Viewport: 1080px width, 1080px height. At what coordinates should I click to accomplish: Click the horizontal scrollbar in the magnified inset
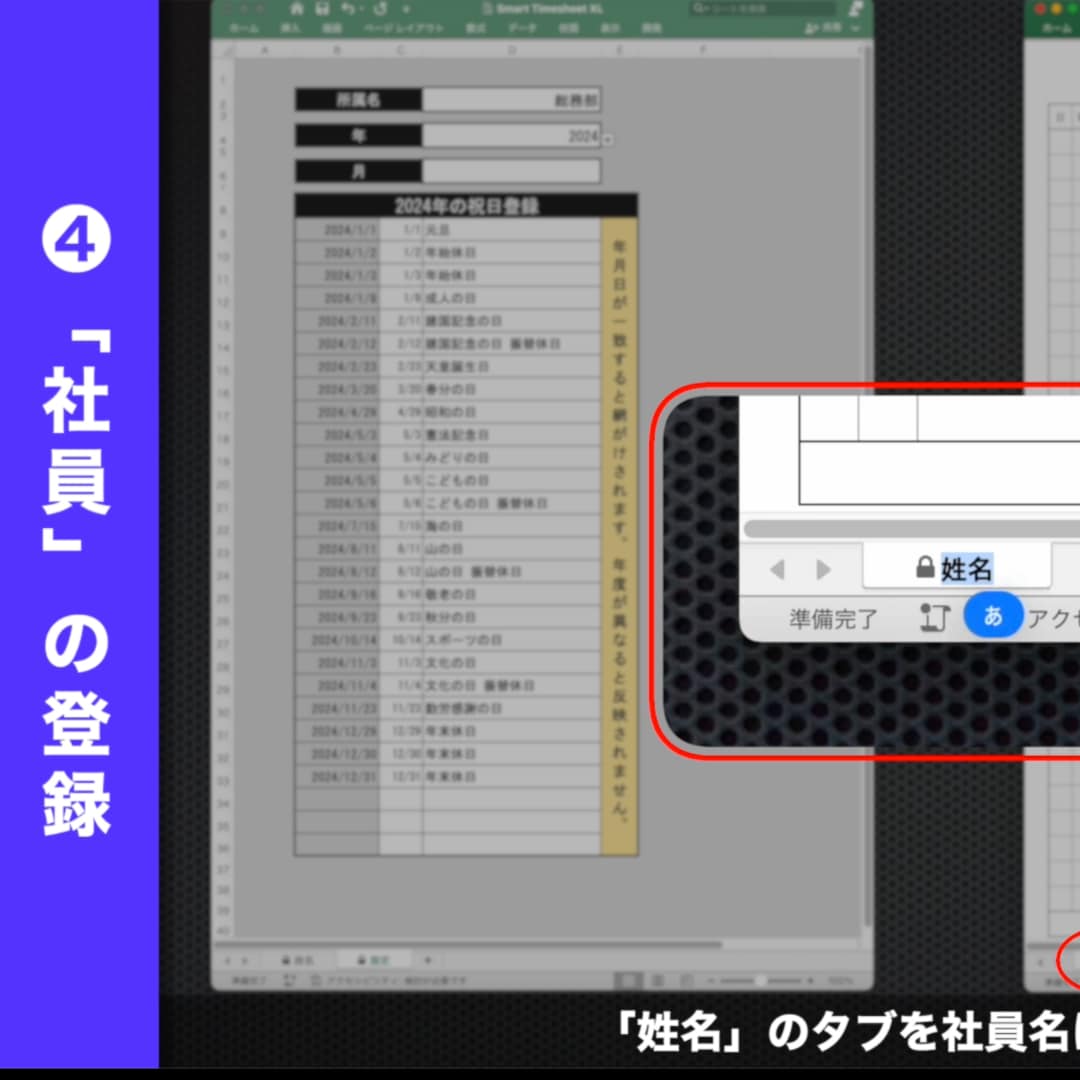[x=912, y=529]
